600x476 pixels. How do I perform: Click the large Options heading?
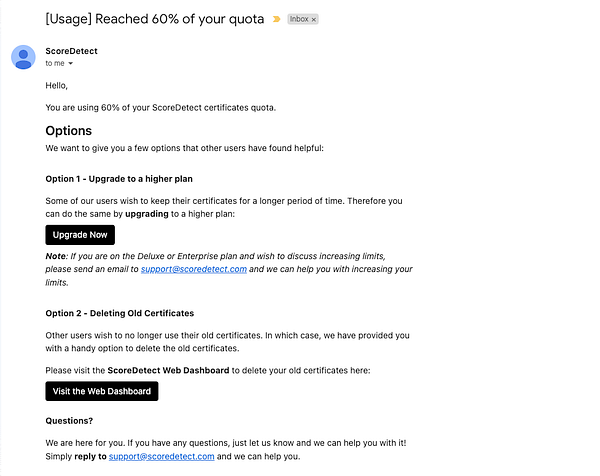coord(68,131)
